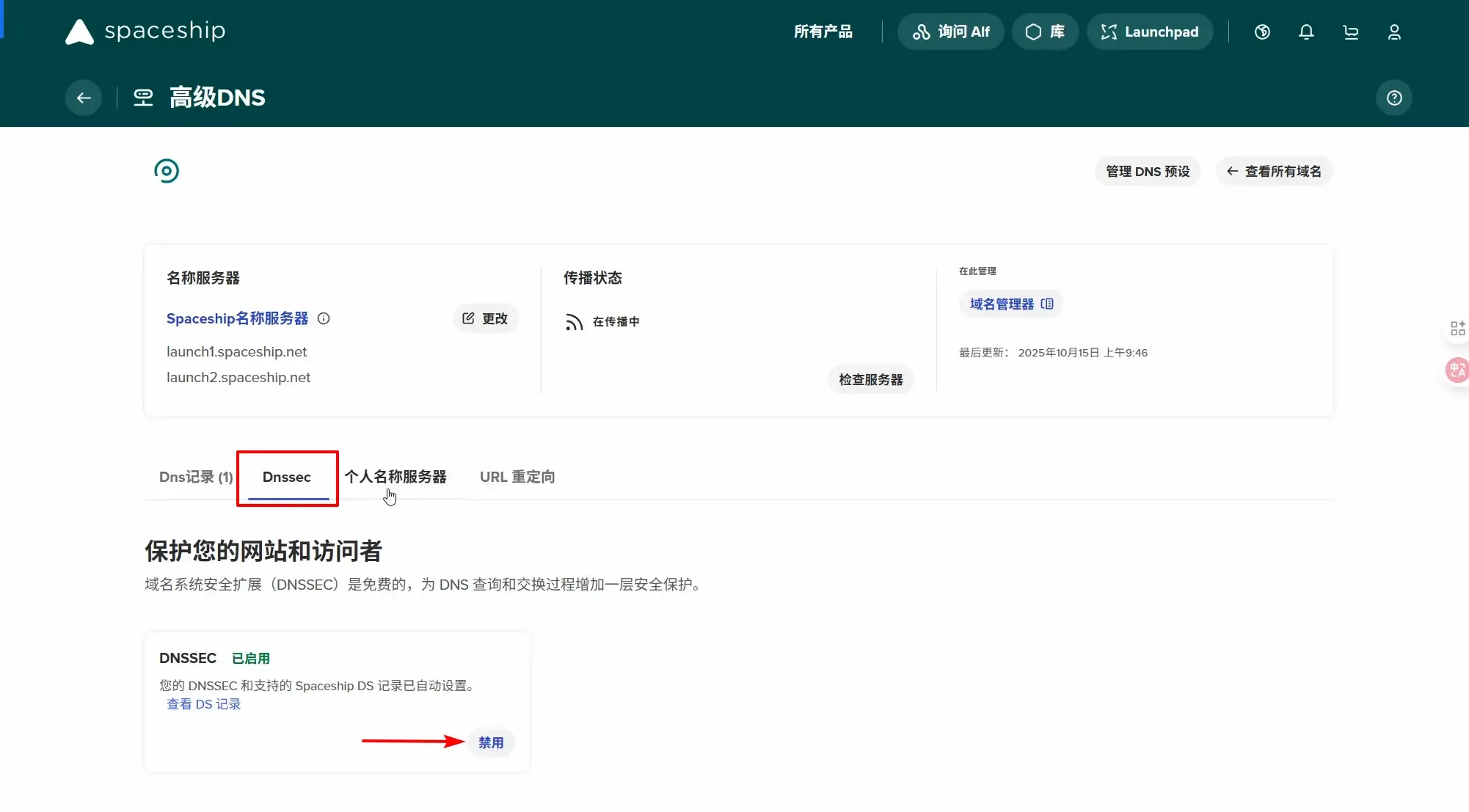Click 查看所有域名 button
1469x812 pixels.
(1274, 171)
